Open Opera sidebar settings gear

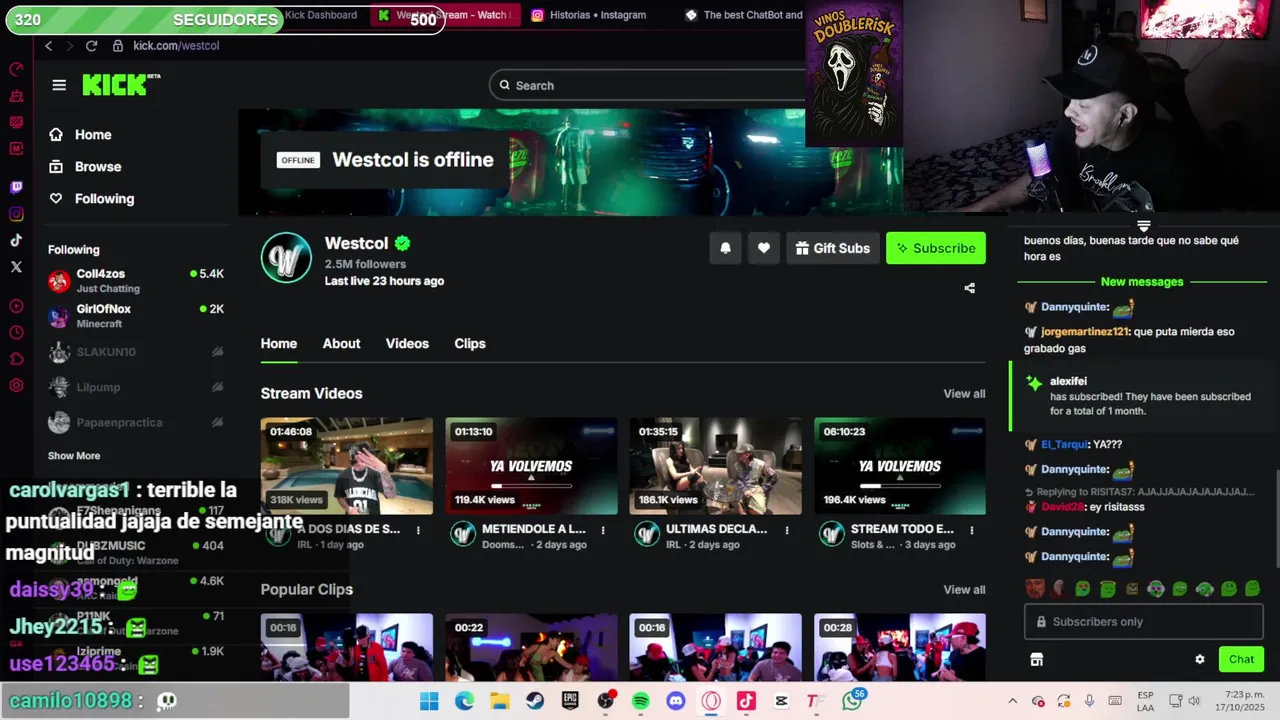(x=16, y=385)
